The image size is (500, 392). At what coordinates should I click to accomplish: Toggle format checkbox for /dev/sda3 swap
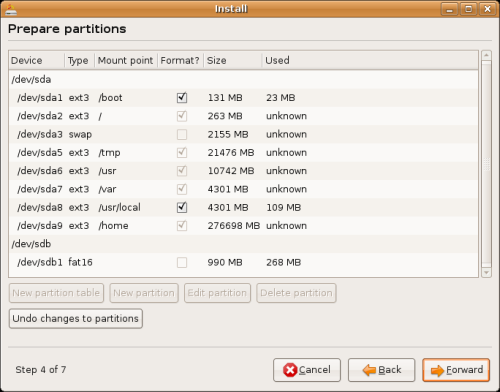pos(182,134)
